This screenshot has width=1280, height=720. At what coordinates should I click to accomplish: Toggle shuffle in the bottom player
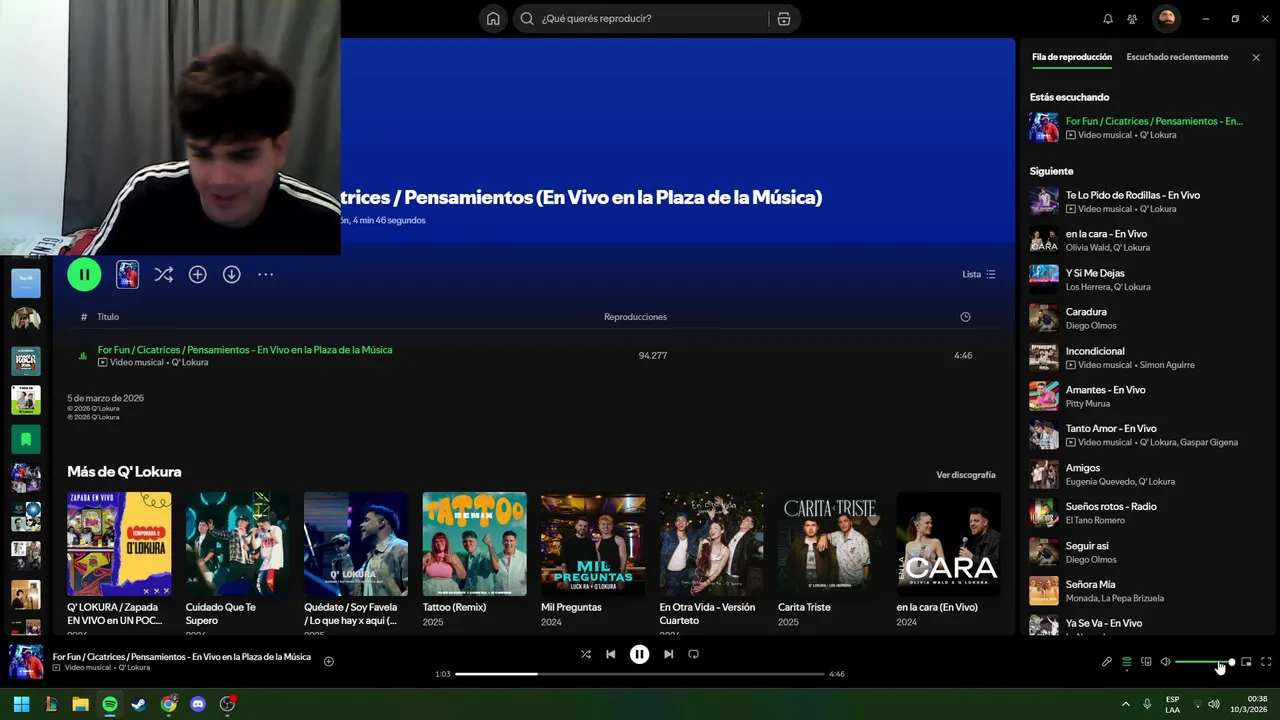pyautogui.click(x=586, y=654)
